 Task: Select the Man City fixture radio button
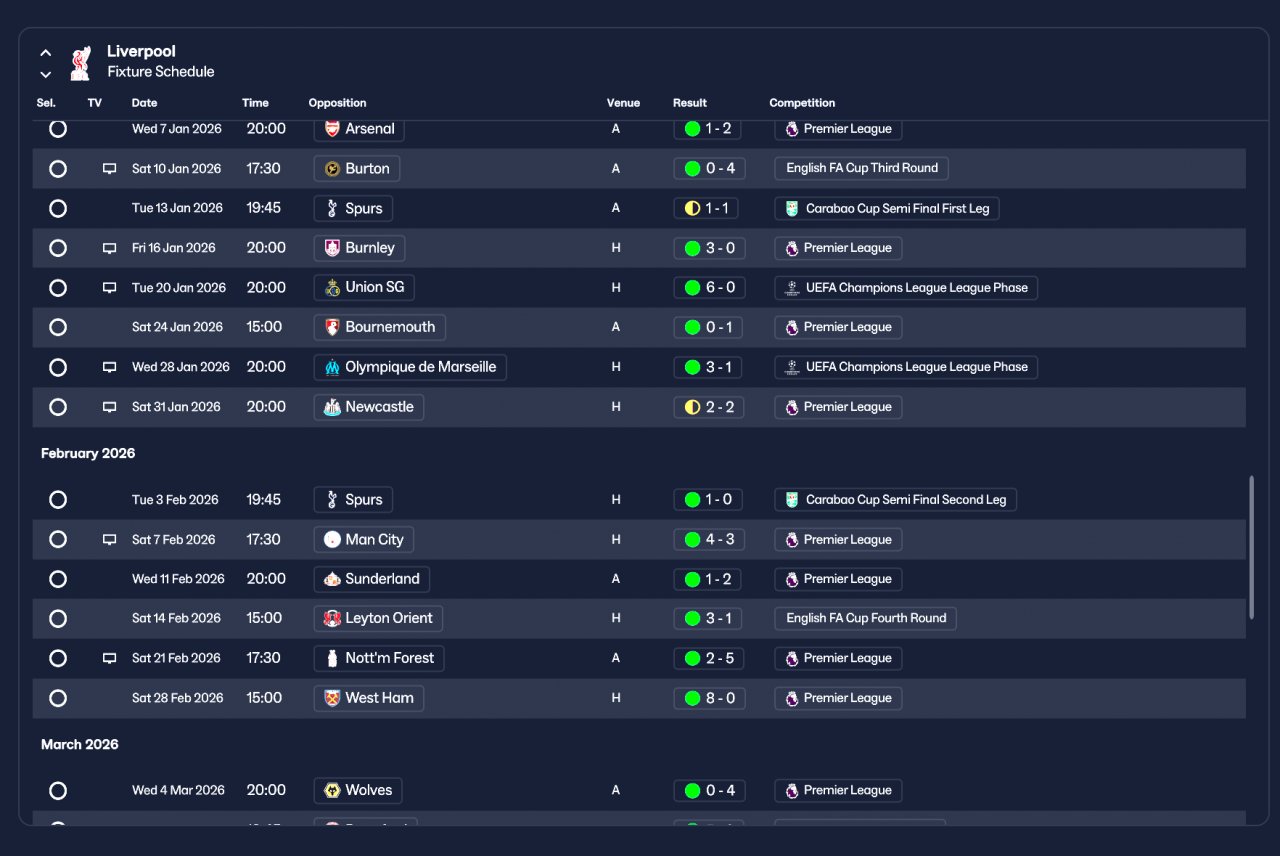click(x=58, y=540)
